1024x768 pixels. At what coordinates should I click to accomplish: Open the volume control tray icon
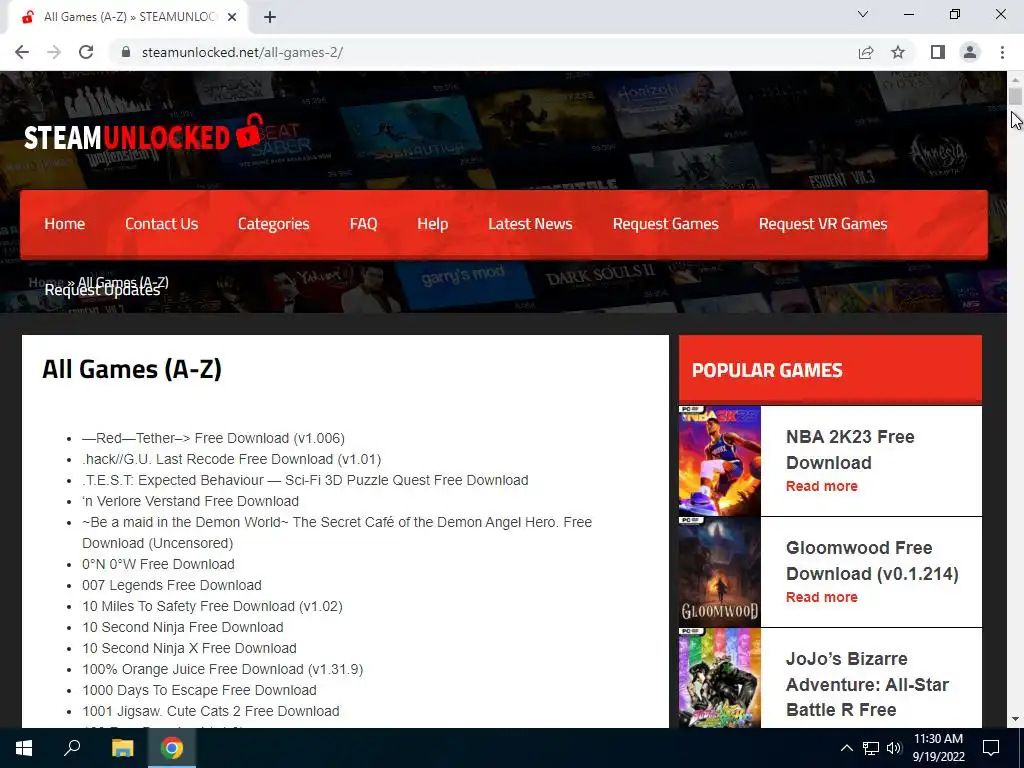click(x=894, y=748)
